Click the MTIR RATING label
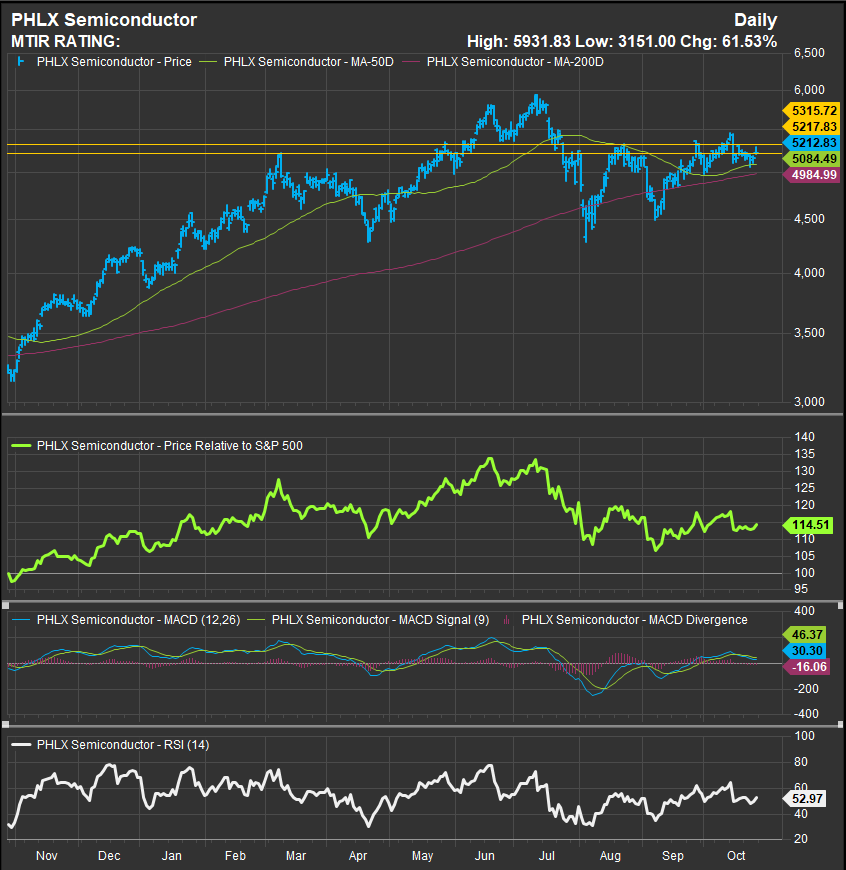 (x=65, y=41)
